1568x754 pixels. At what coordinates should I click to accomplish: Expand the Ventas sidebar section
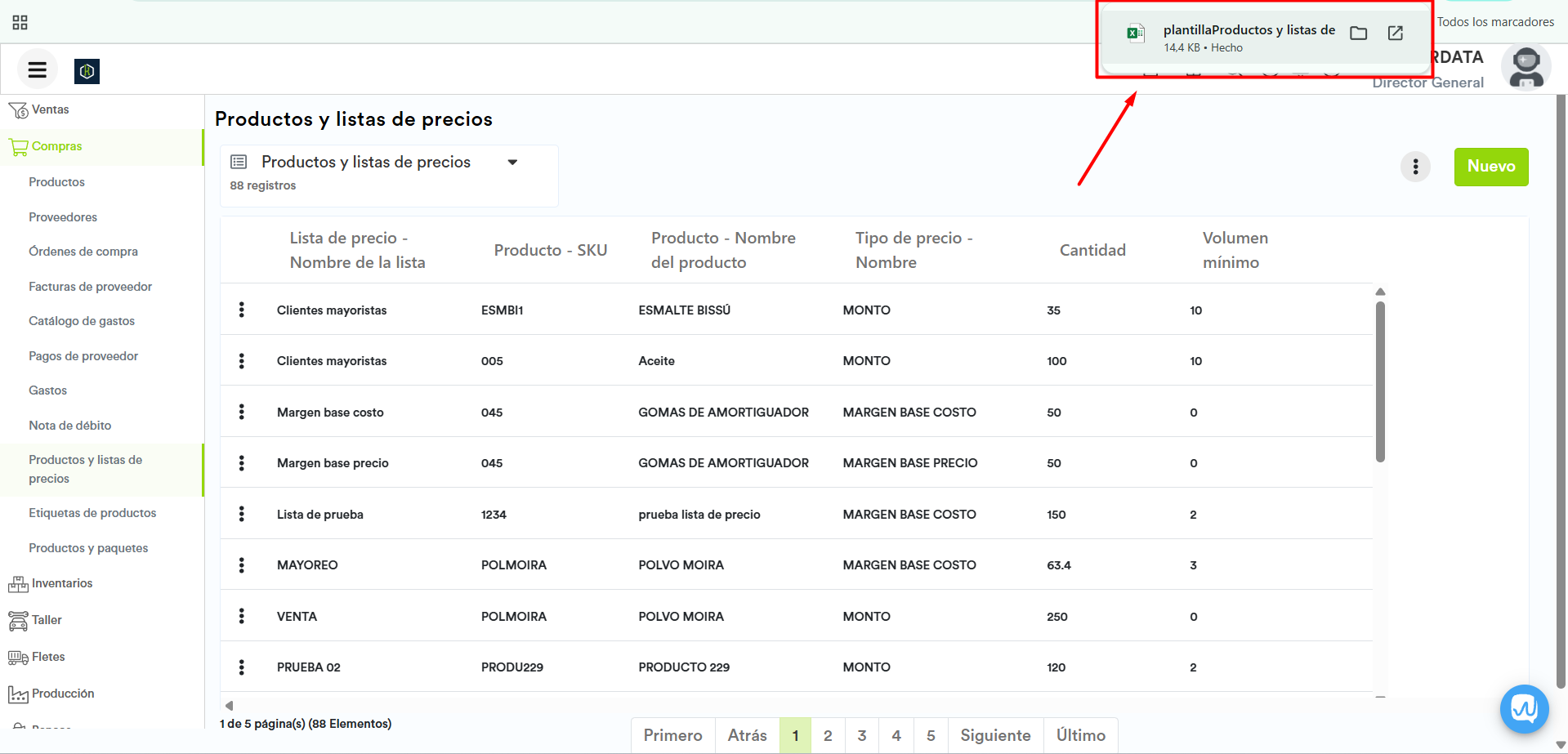pyautogui.click(x=50, y=109)
